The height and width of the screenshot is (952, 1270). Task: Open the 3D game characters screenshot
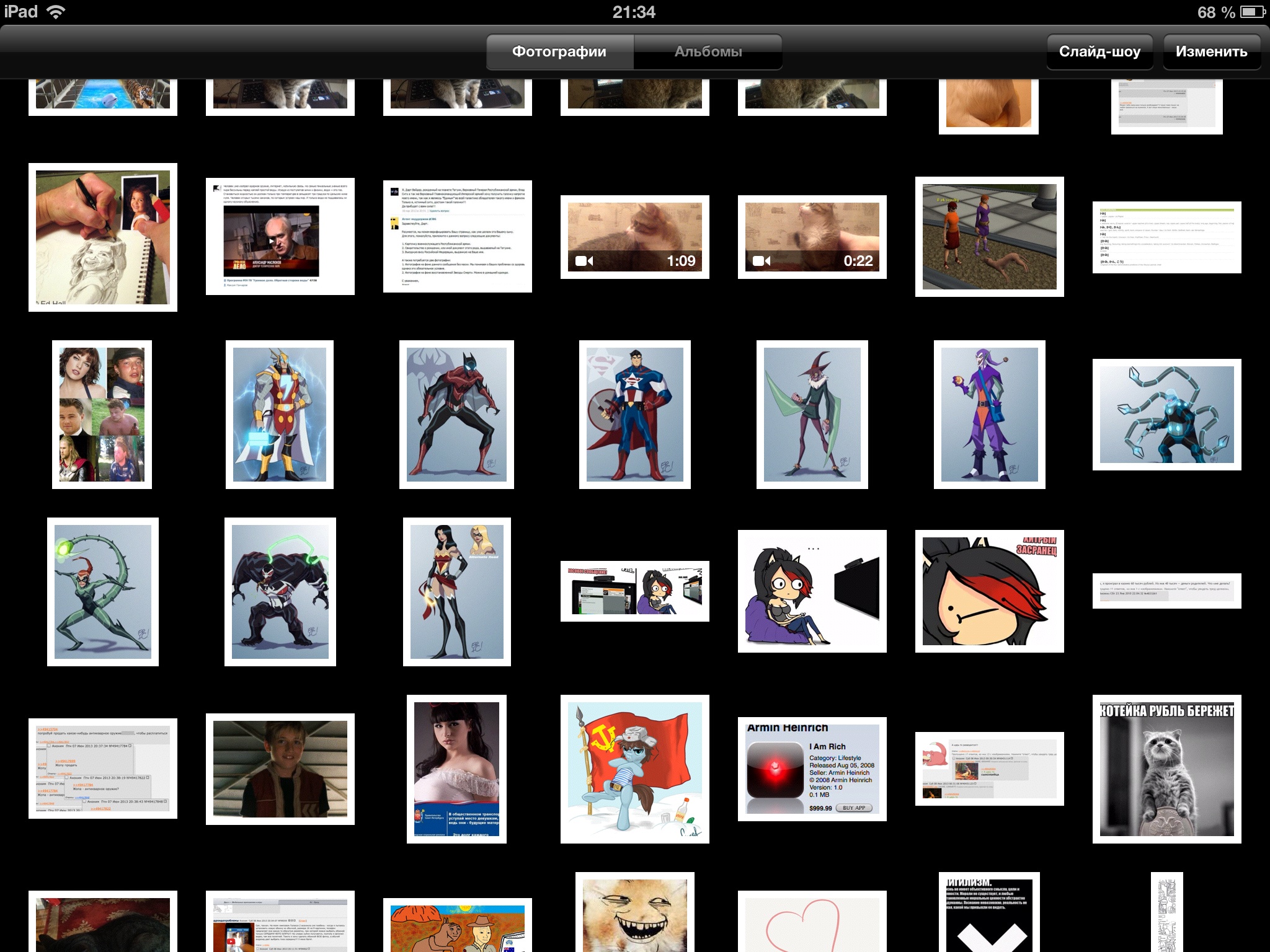point(990,237)
